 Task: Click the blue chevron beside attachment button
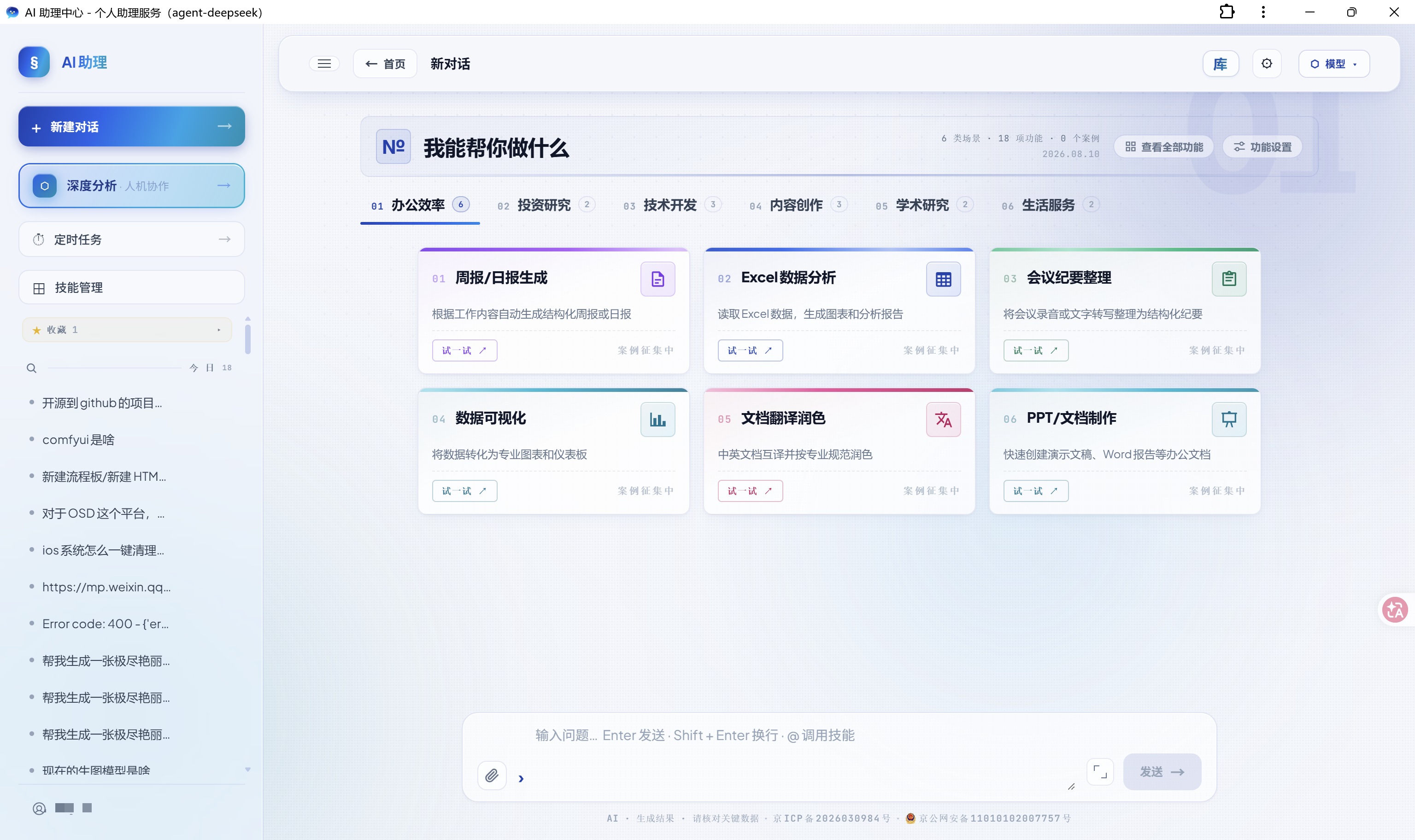pos(521,778)
